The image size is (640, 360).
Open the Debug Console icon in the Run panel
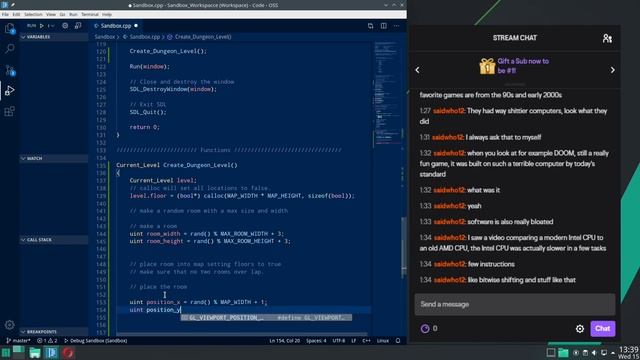coord(78,26)
